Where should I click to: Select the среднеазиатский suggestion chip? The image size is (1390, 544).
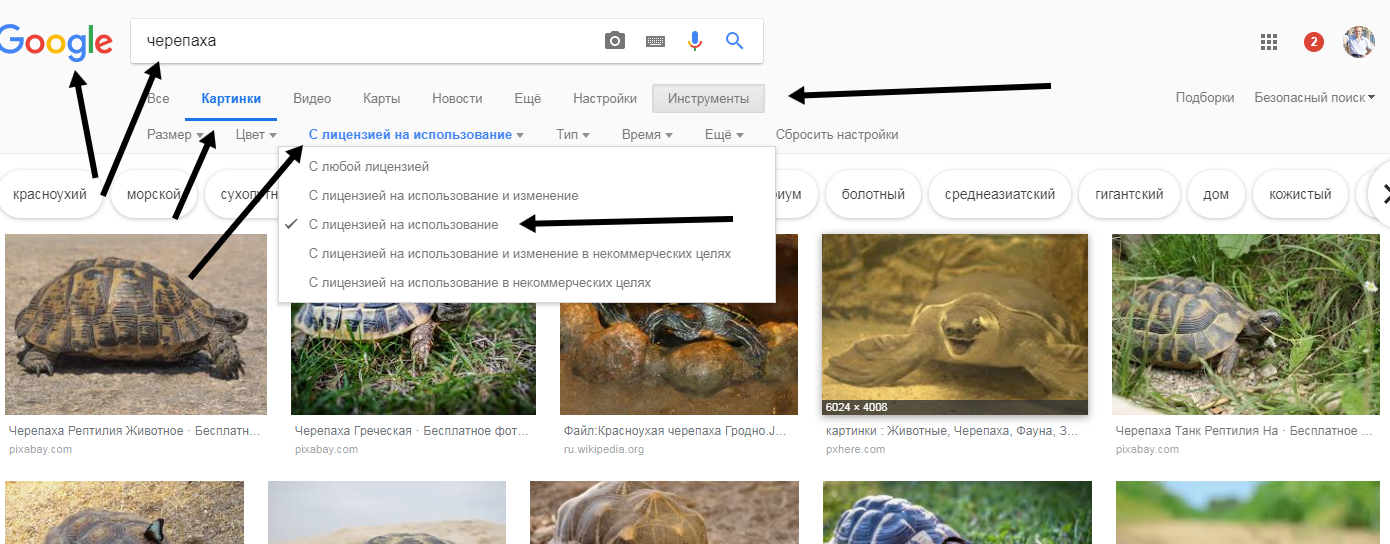pyautogui.click(x=1000, y=194)
